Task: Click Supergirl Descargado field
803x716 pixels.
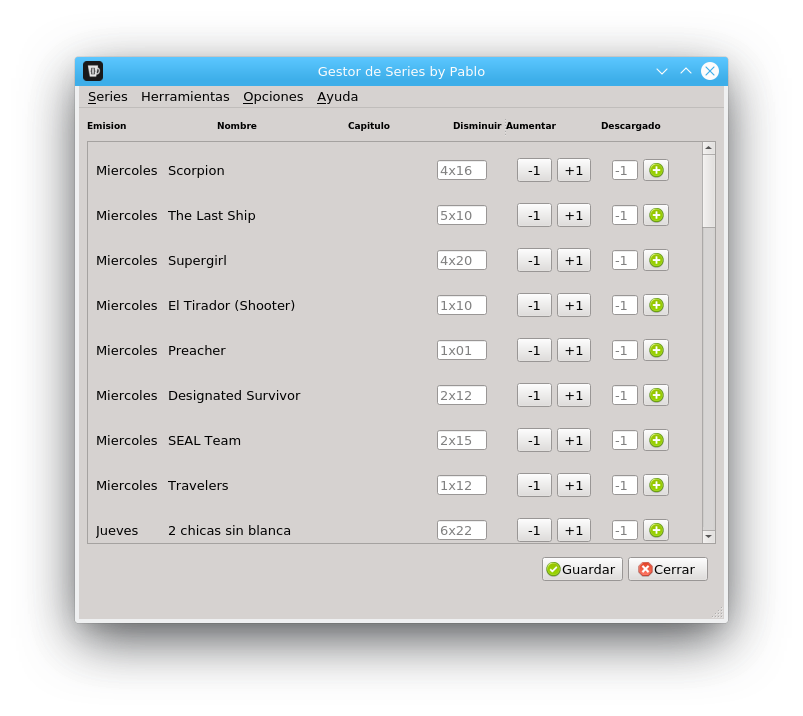Action: click(x=625, y=261)
